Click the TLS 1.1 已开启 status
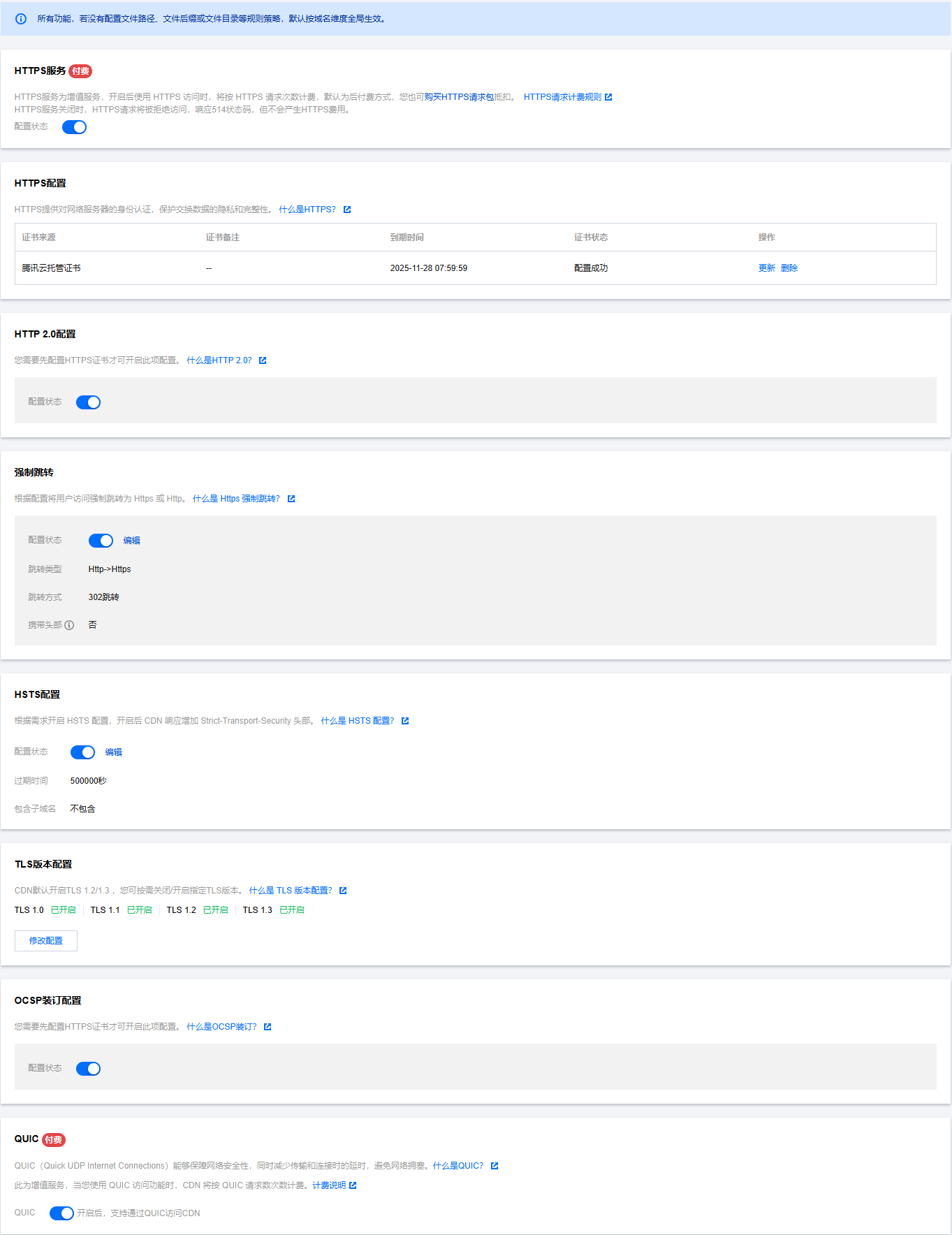 (140, 910)
